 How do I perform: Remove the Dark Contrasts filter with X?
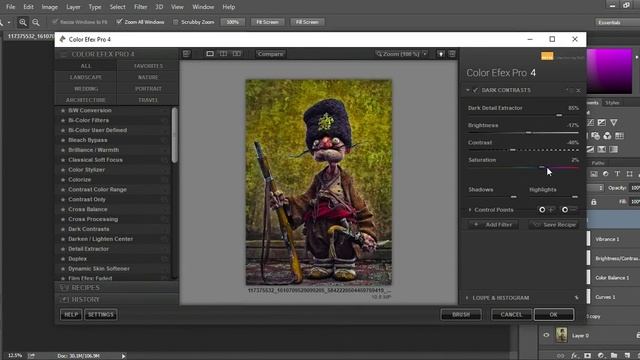pyautogui.click(x=578, y=90)
